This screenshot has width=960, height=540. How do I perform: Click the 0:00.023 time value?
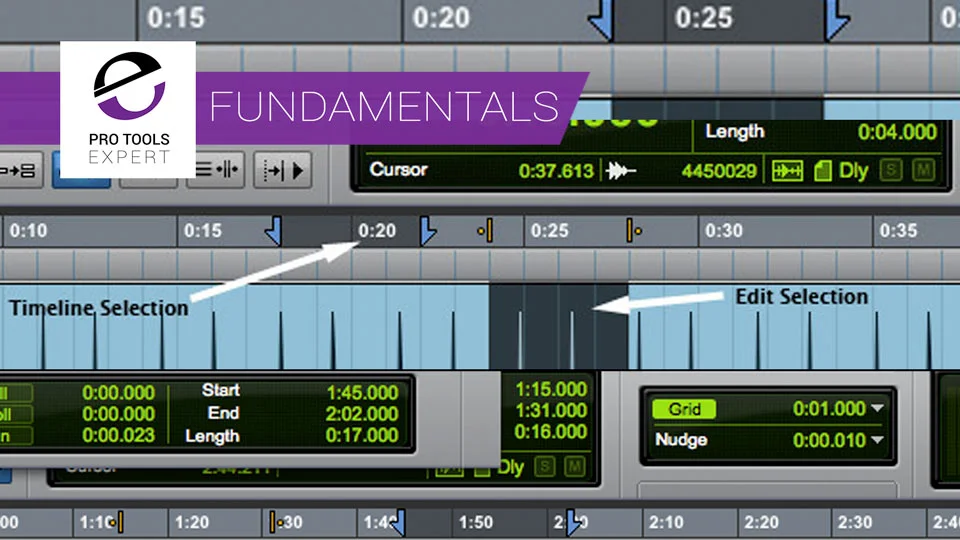point(118,435)
